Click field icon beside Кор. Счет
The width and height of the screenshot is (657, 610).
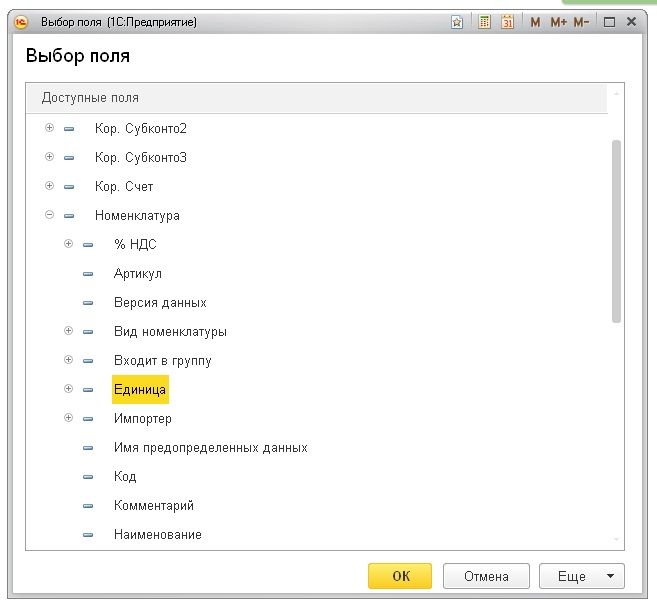click(69, 187)
